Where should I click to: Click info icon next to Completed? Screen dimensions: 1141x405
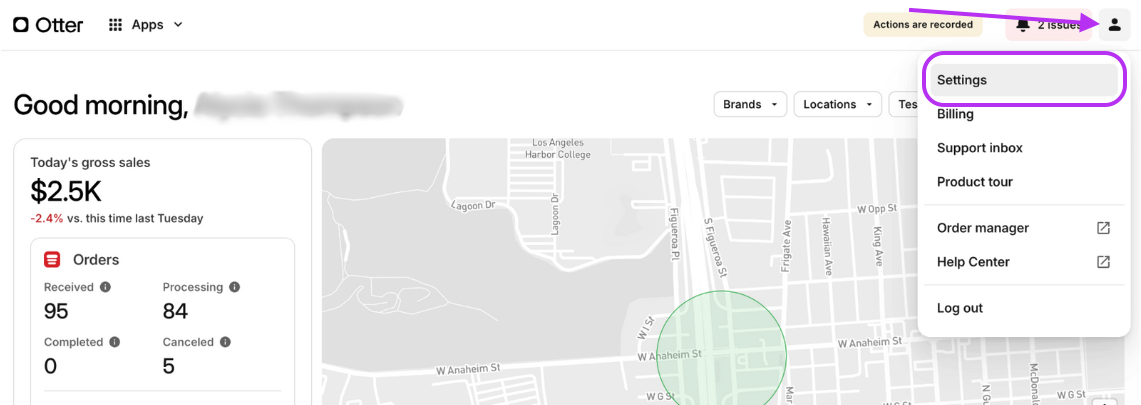click(x=114, y=342)
